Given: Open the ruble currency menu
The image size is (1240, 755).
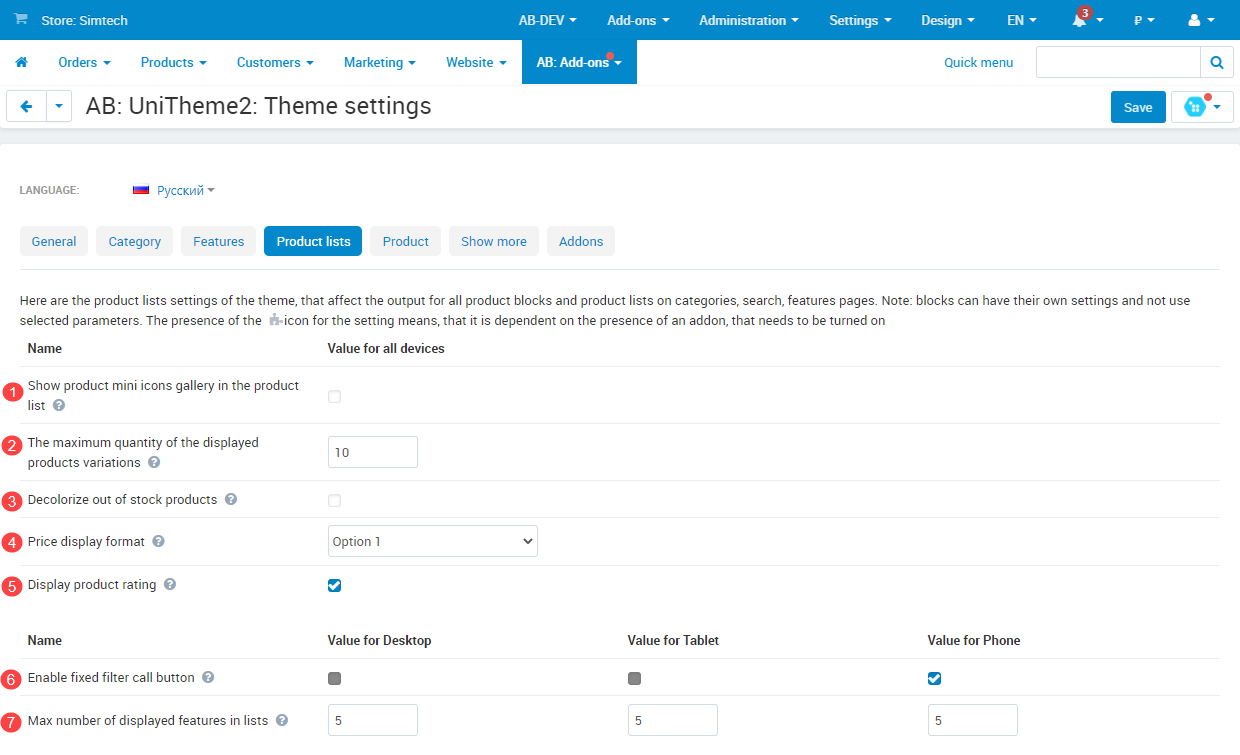Looking at the screenshot, I should 1144,20.
